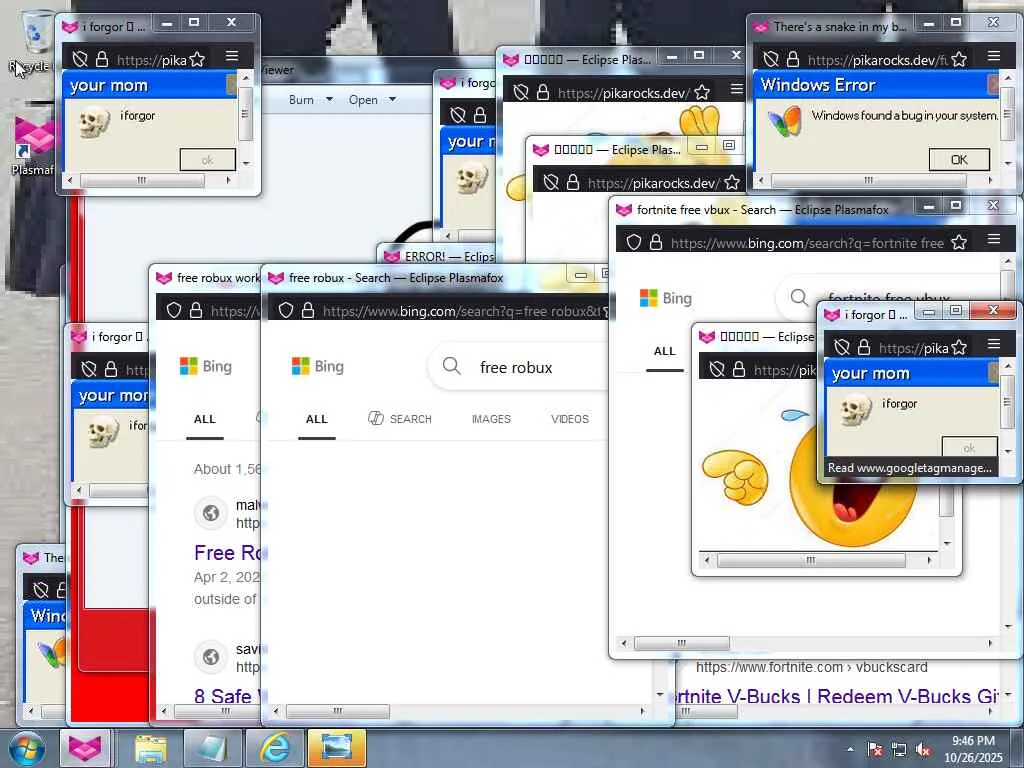Click horizontal scrollbar thumb in free robux Search window
Screen dimensions: 1024x768
[338, 711]
